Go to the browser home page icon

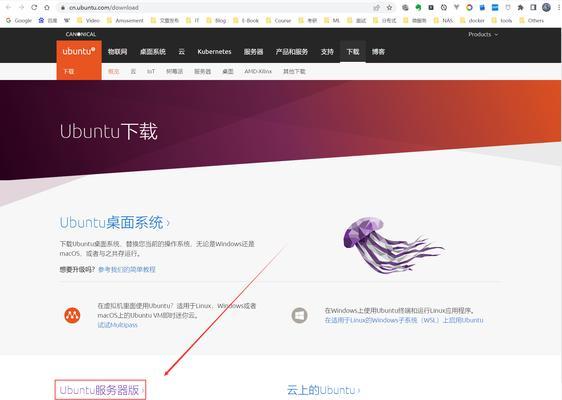point(47,8)
